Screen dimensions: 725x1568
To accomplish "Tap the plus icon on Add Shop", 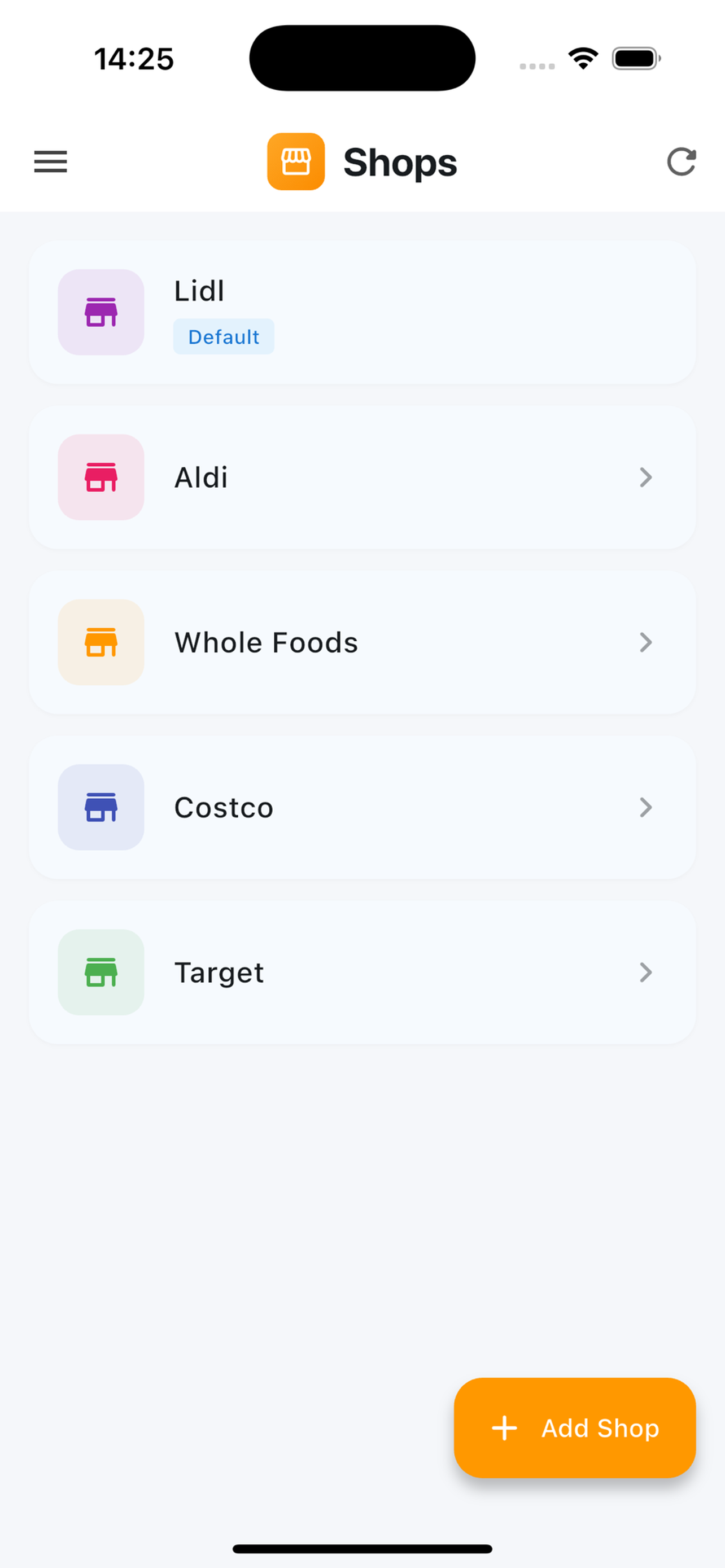I will [504, 1427].
